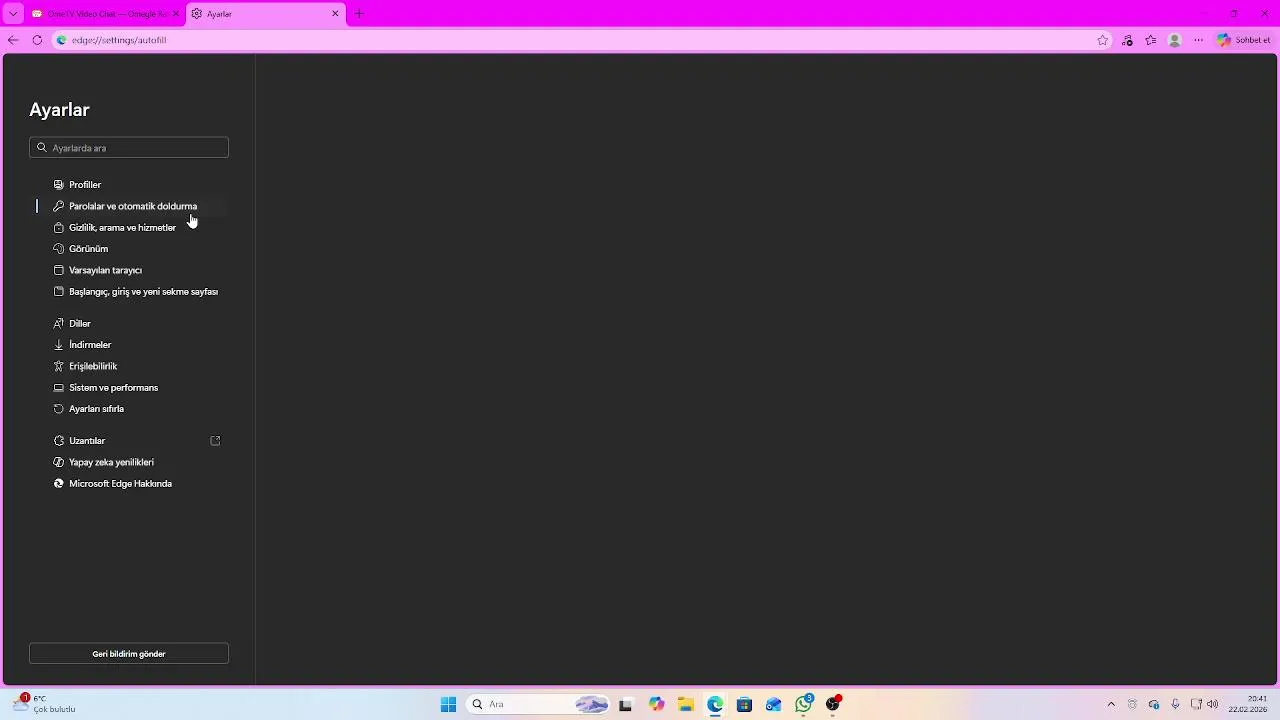The height and width of the screenshot is (720, 1280).
Task: Click the Görünüm palette icon
Action: (x=59, y=249)
